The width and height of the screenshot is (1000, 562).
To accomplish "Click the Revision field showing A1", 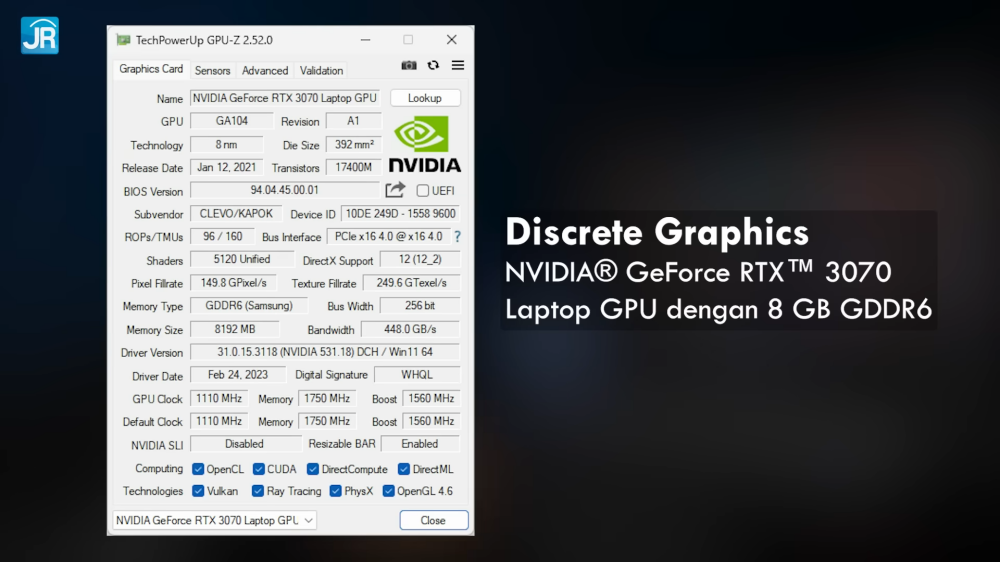I will pos(353,121).
